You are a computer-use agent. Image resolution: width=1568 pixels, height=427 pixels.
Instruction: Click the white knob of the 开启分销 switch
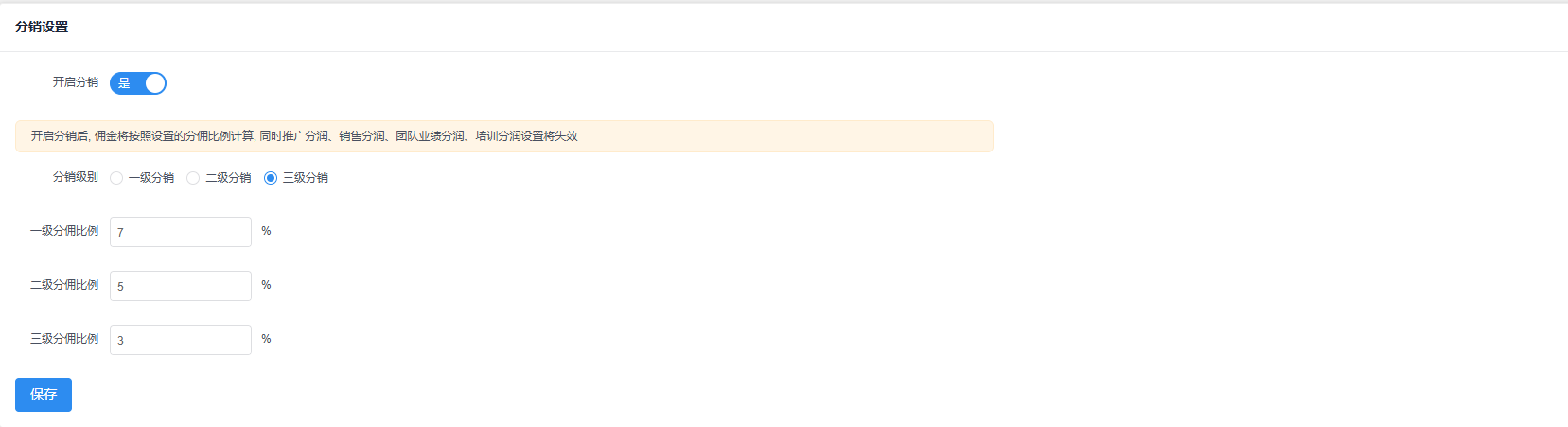click(x=155, y=83)
